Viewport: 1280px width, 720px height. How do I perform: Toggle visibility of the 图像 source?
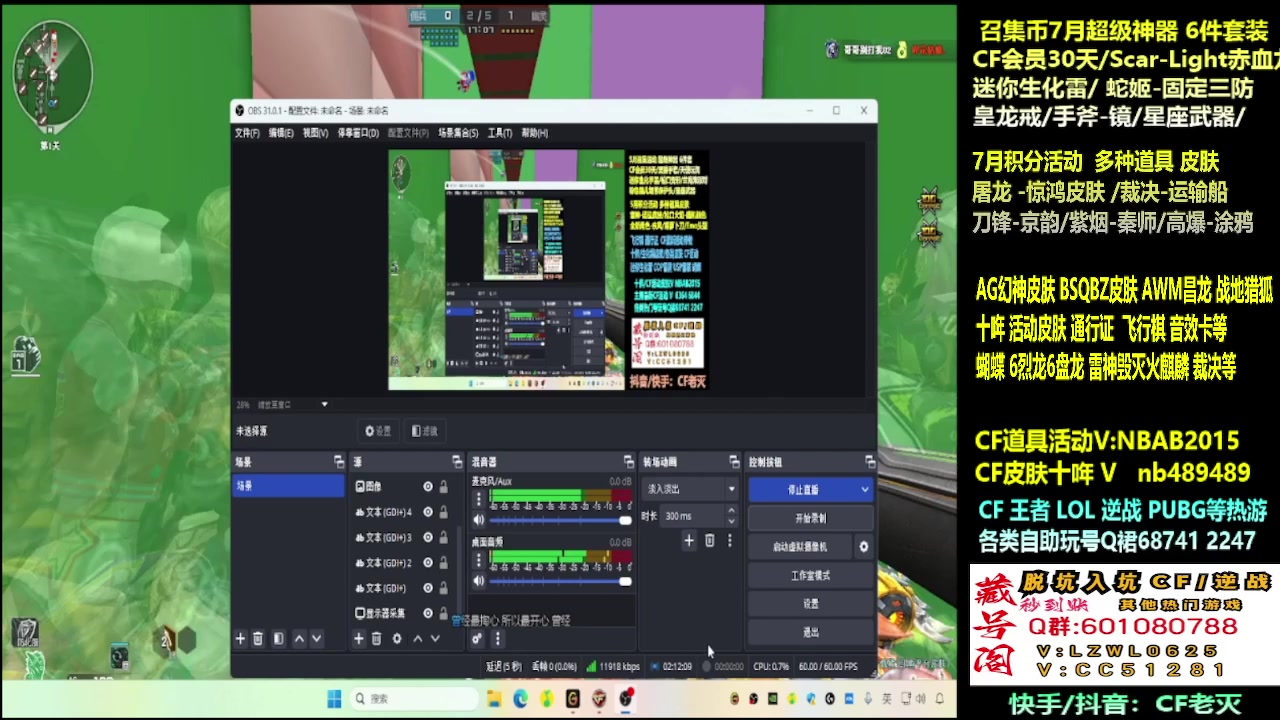coord(427,486)
